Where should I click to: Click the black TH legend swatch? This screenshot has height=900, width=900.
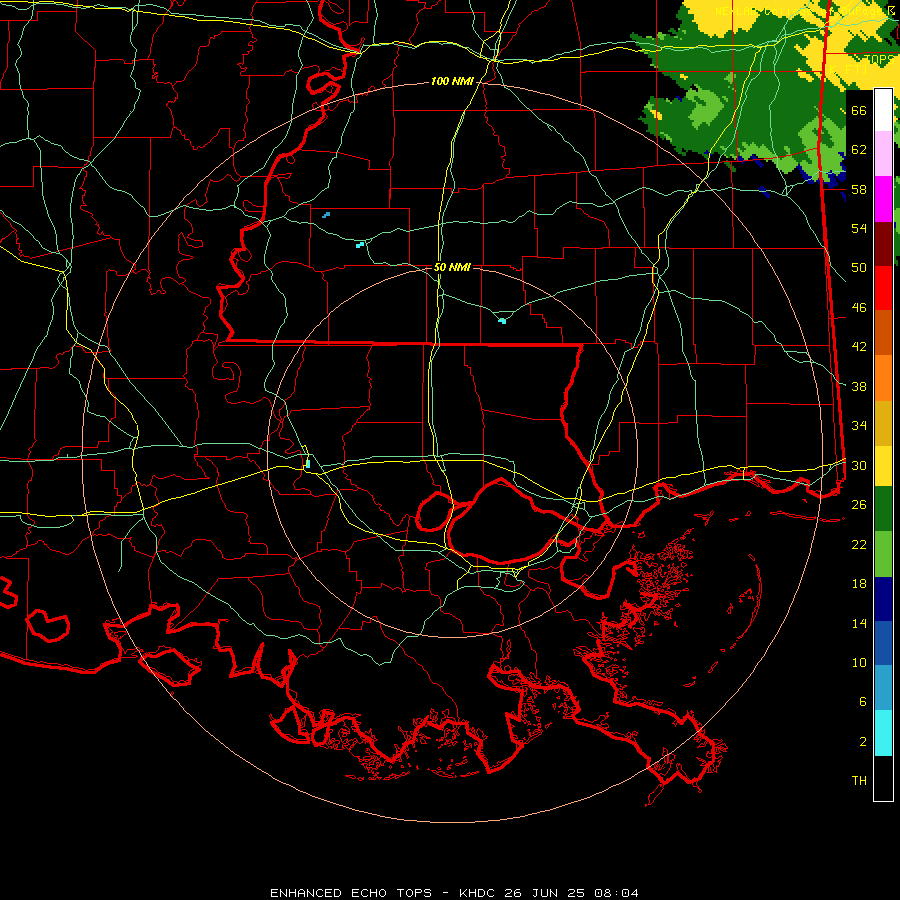(x=883, y=778)
